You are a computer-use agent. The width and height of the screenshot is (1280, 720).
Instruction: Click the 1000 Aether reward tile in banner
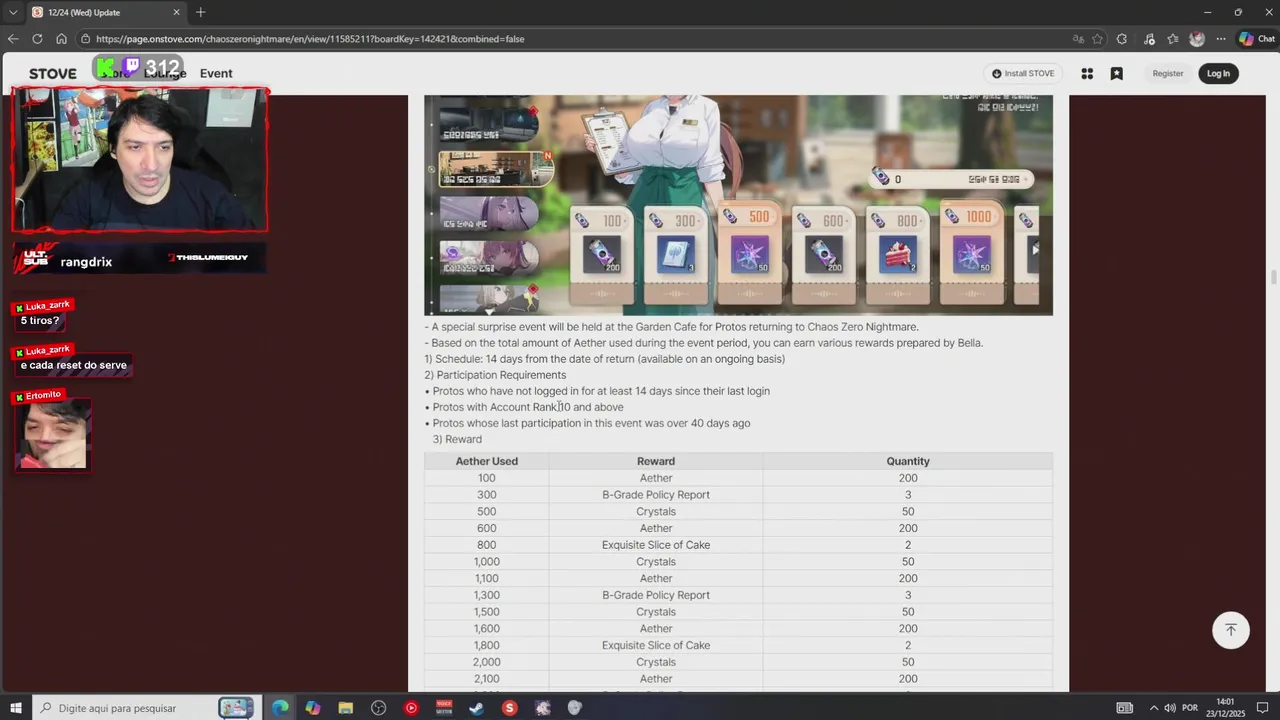(x=972, y=254)
